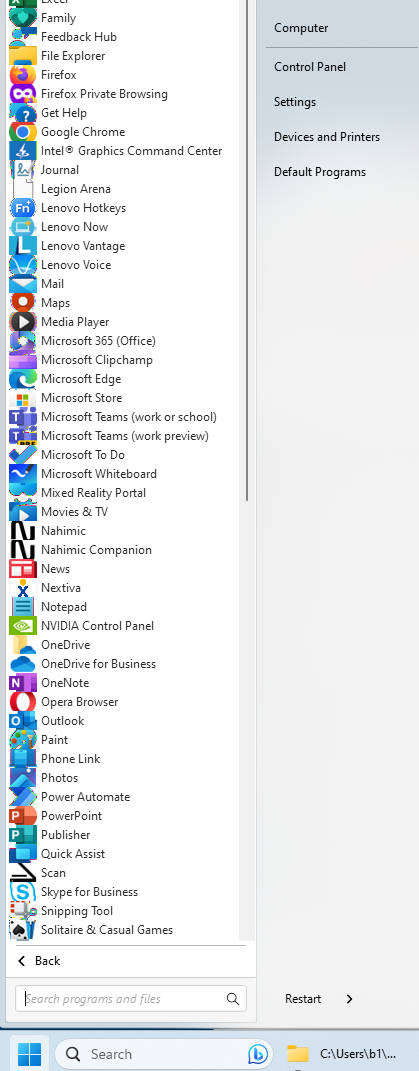This screenshot has width=419, height=1071.
Task: Open Settings in the right pane
Action: pyautogui.click(x=295, y=102)
